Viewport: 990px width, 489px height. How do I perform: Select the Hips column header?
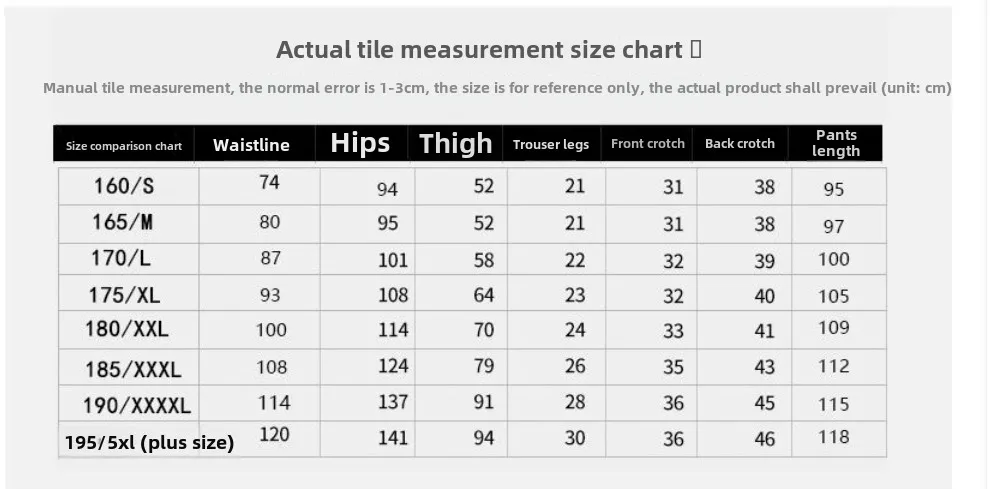(x=360, y=143)
